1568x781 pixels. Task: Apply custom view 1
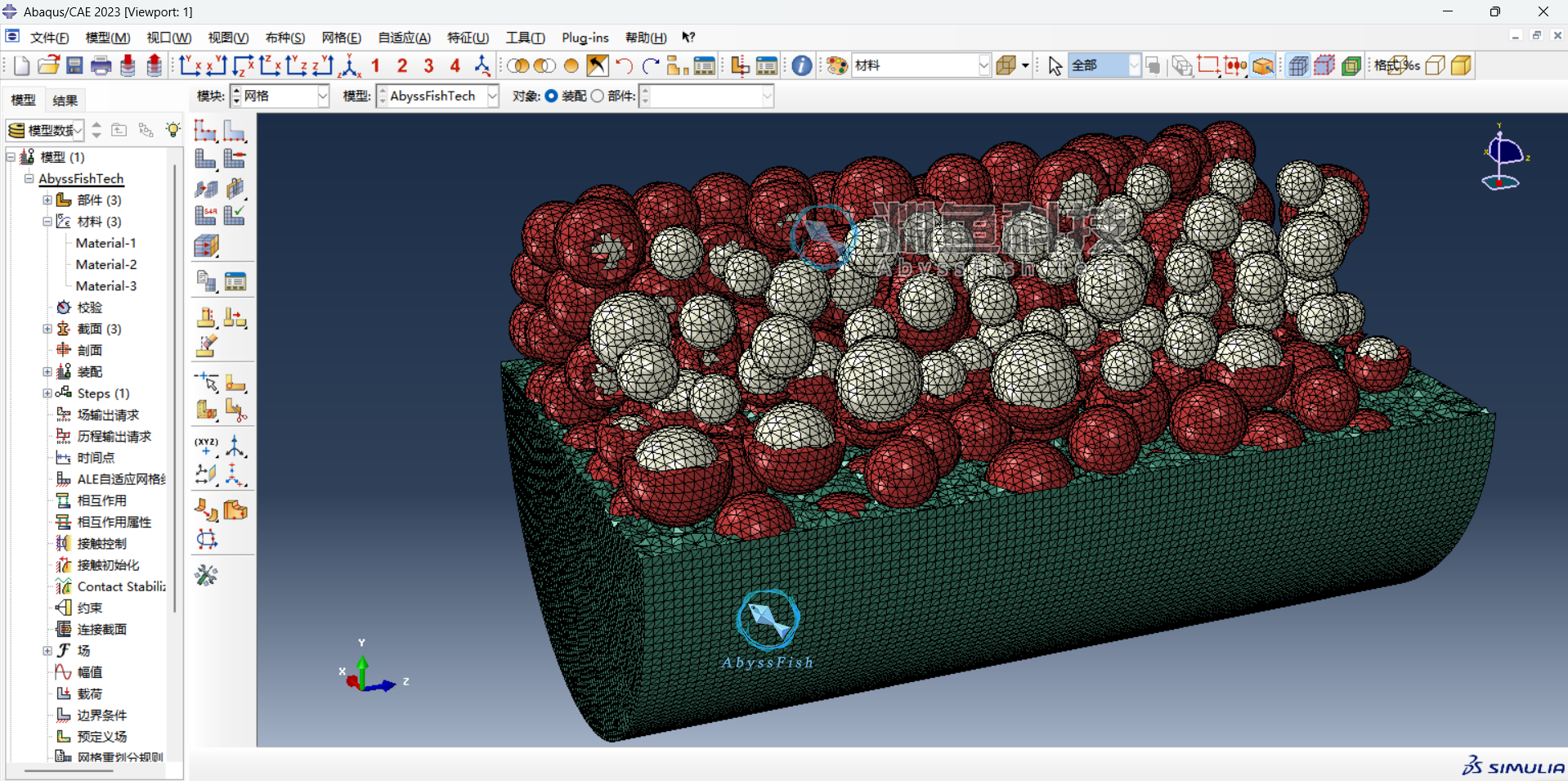coord(375,65)
